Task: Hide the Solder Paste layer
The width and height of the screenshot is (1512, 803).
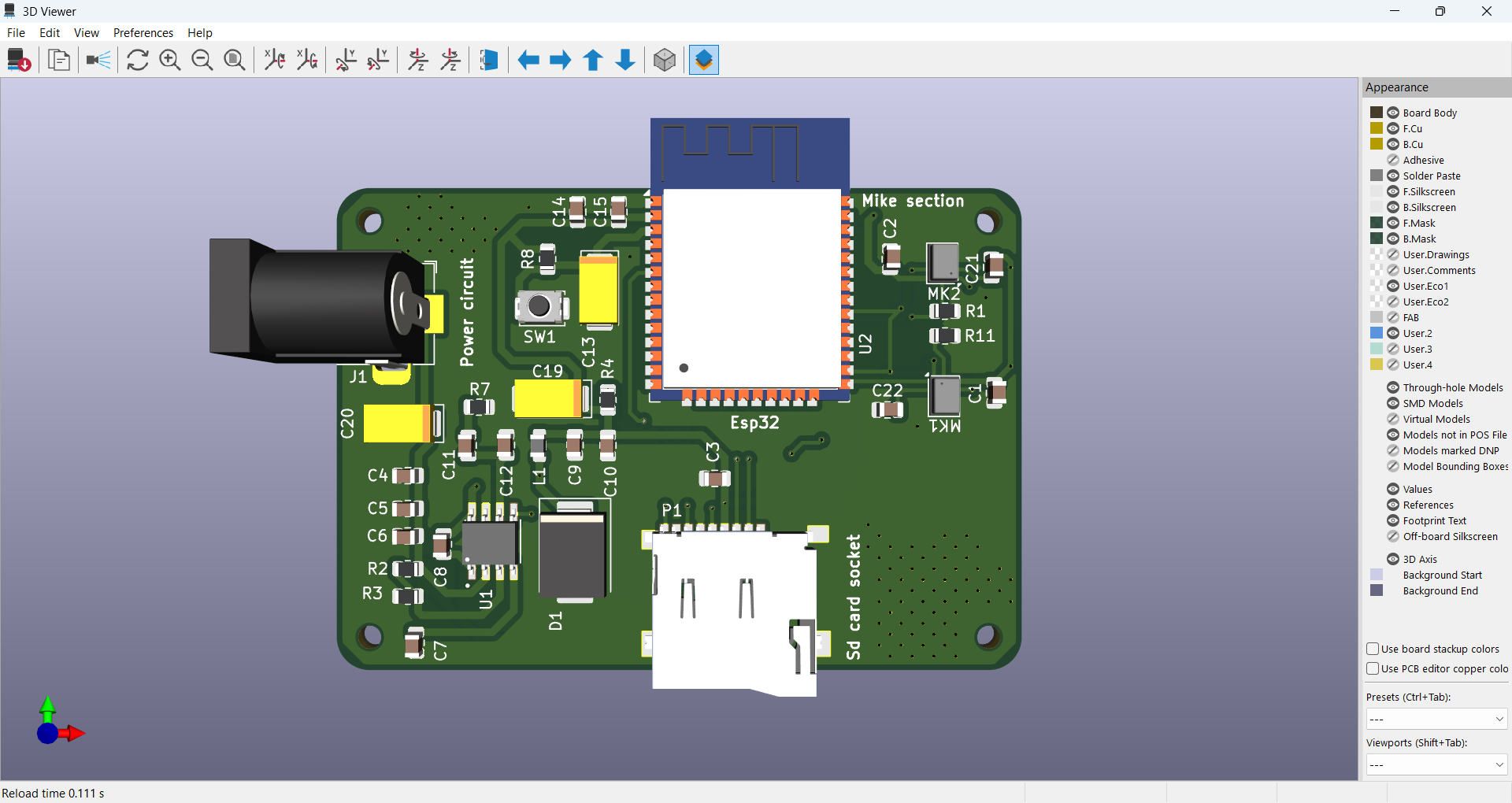Action: 1393,176
